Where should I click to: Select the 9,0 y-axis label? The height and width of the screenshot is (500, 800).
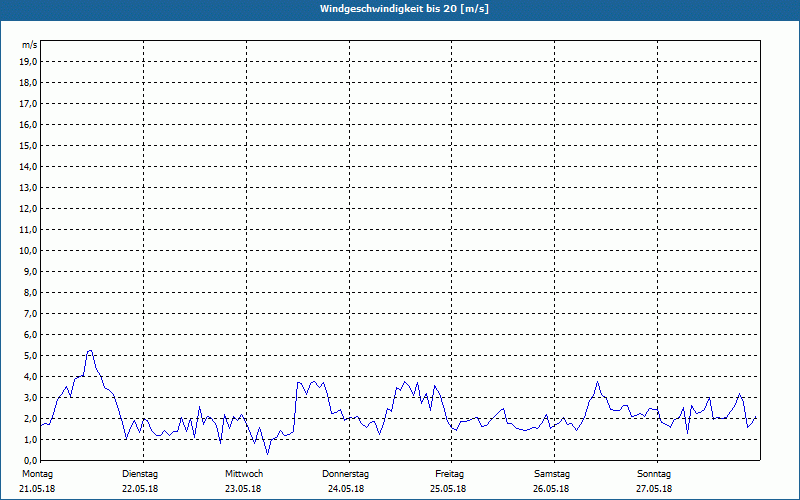[x=30, y=271]
